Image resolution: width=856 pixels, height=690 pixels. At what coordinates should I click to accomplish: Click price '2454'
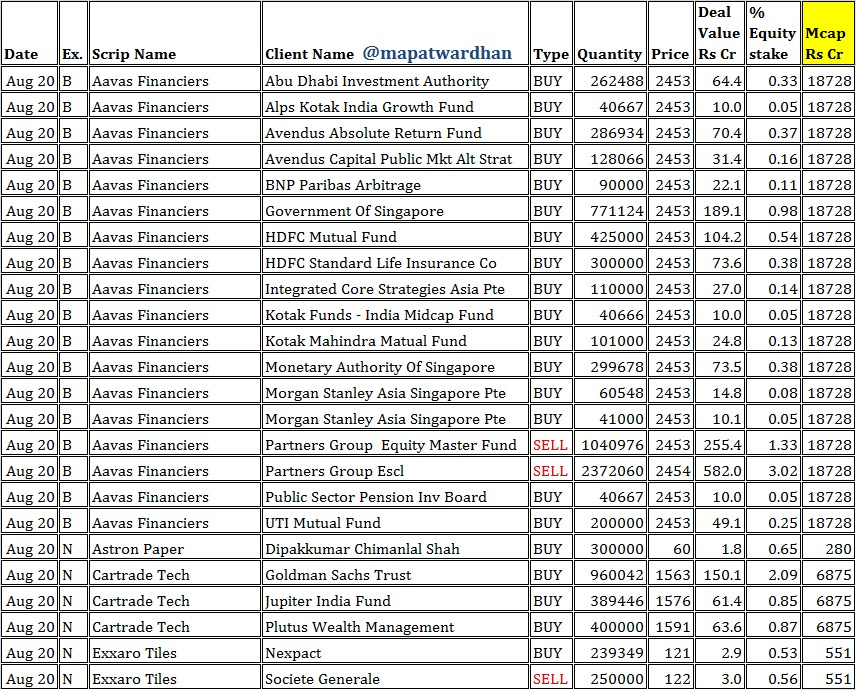[x=673, y=471]
